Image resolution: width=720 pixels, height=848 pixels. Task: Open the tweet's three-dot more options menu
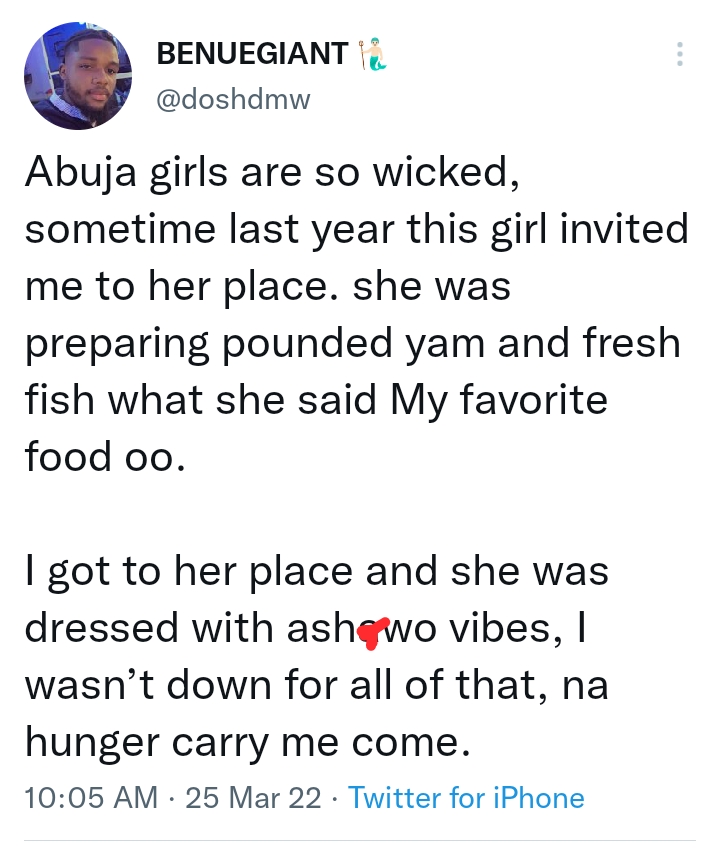[x=680, y=54]
